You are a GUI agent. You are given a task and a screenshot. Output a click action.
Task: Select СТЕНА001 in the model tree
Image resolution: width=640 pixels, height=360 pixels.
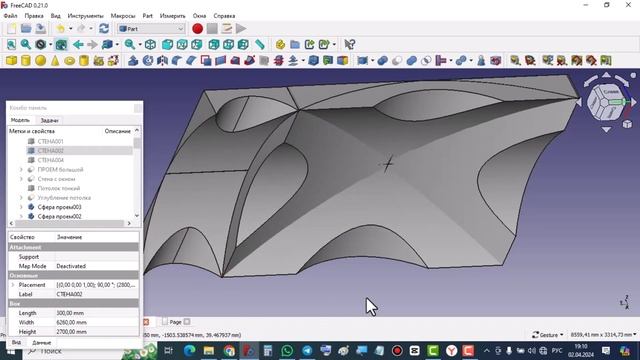pyautogui.click(x=50, y=141)
